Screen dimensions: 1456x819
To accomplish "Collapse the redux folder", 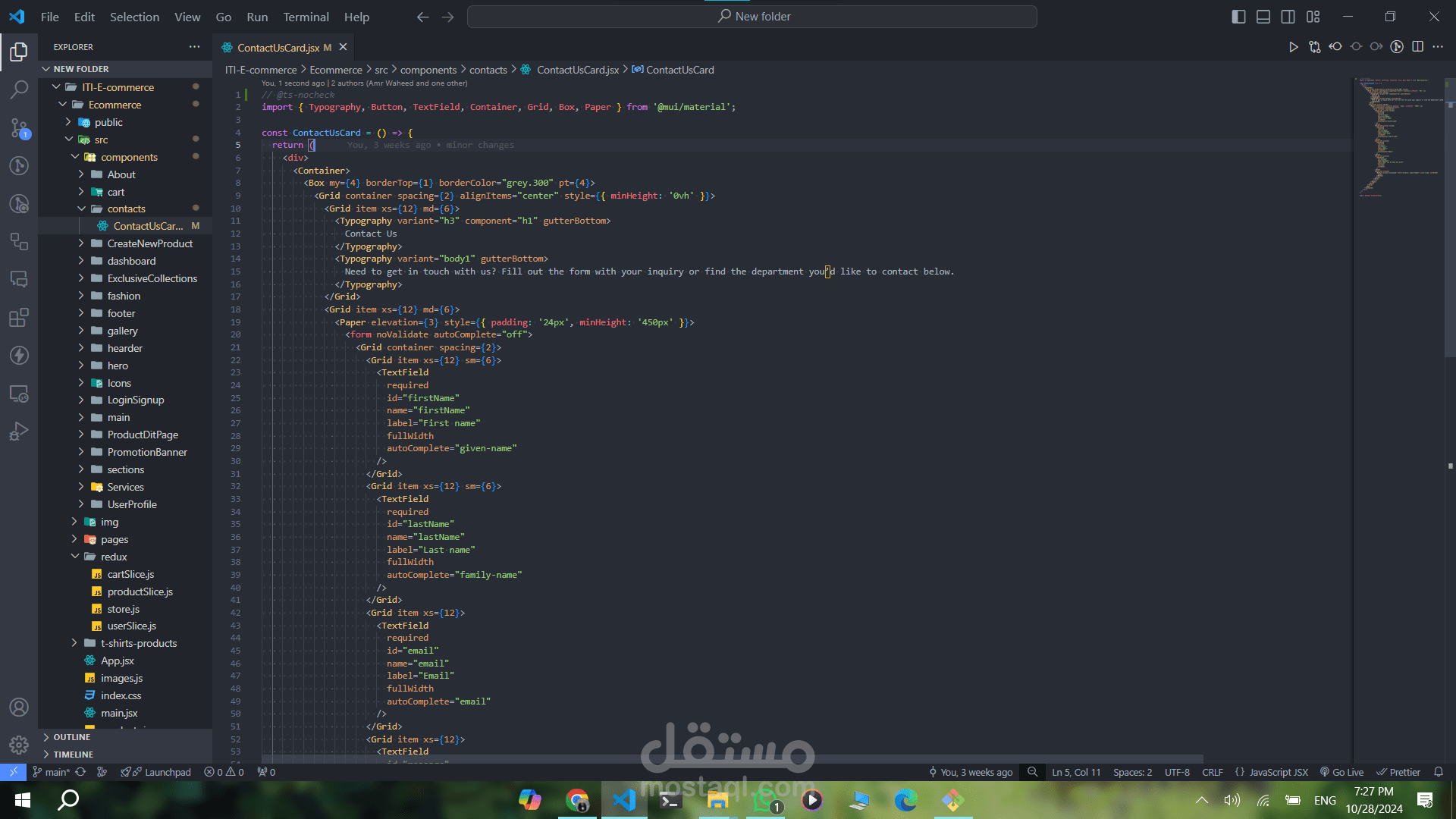I will coord(114,557).
